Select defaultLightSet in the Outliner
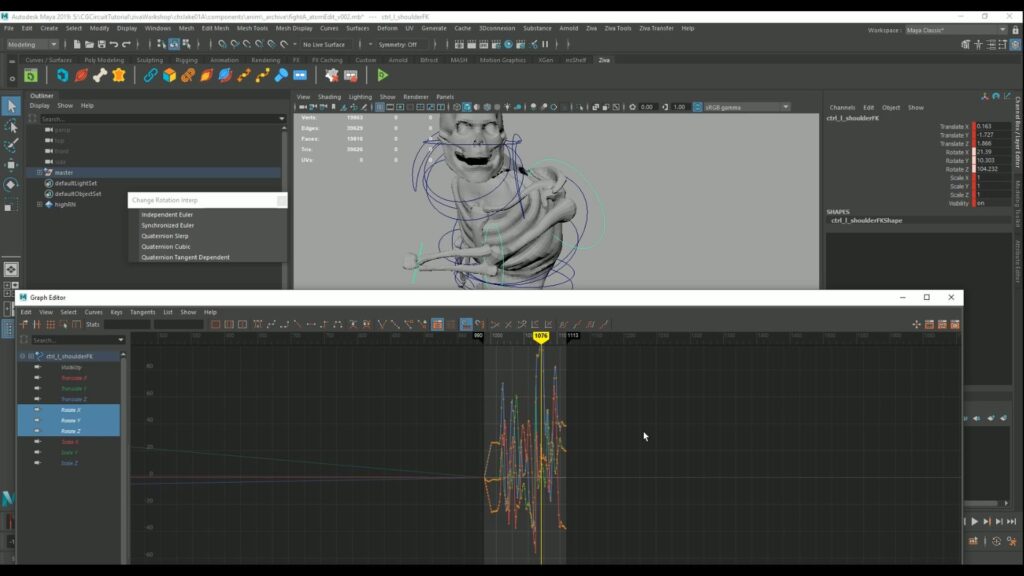The image size is (1024, 576). click(x=76, y=184)
